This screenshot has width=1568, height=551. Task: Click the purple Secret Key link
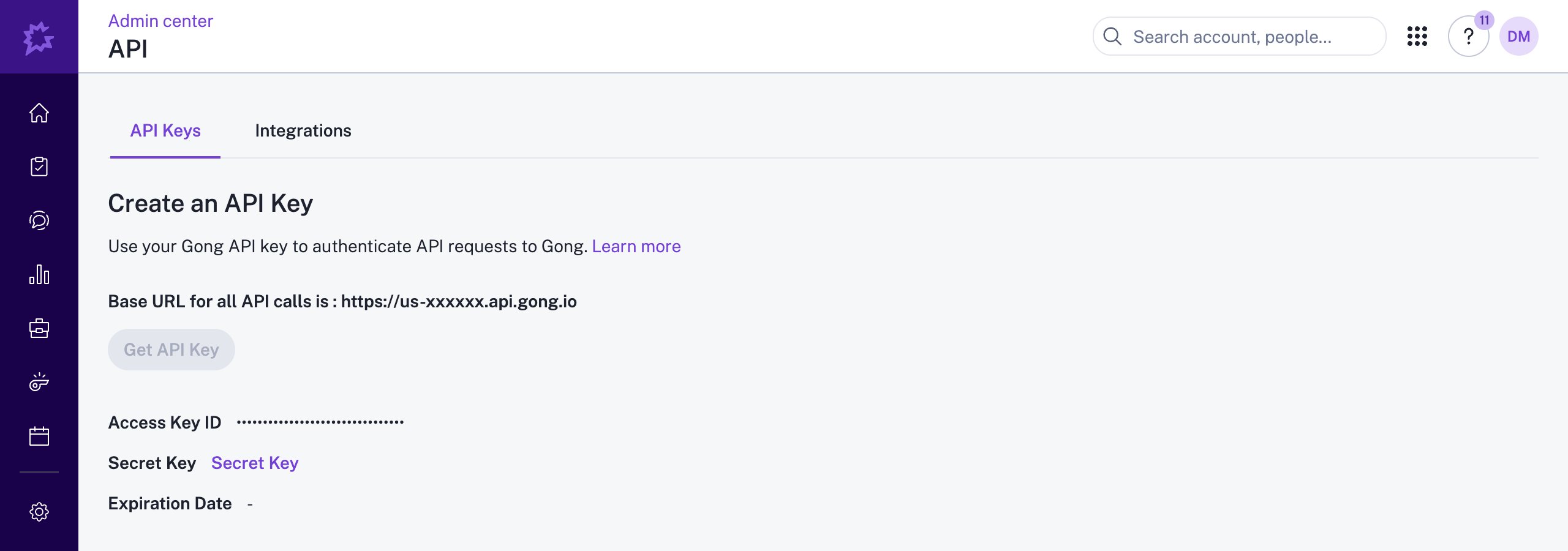click(255, 463)
